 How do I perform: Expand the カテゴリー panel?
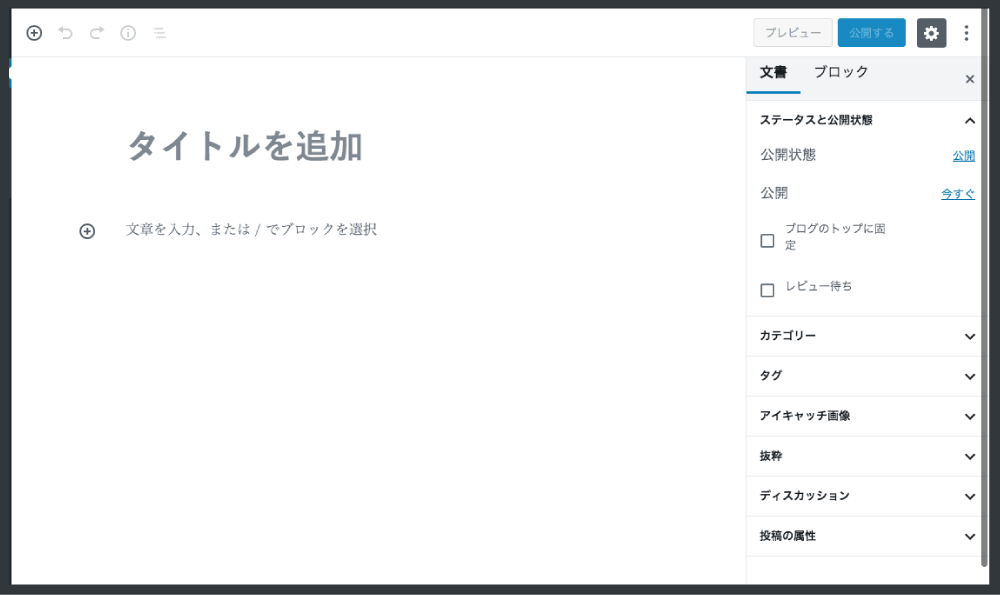click(969, 336)
